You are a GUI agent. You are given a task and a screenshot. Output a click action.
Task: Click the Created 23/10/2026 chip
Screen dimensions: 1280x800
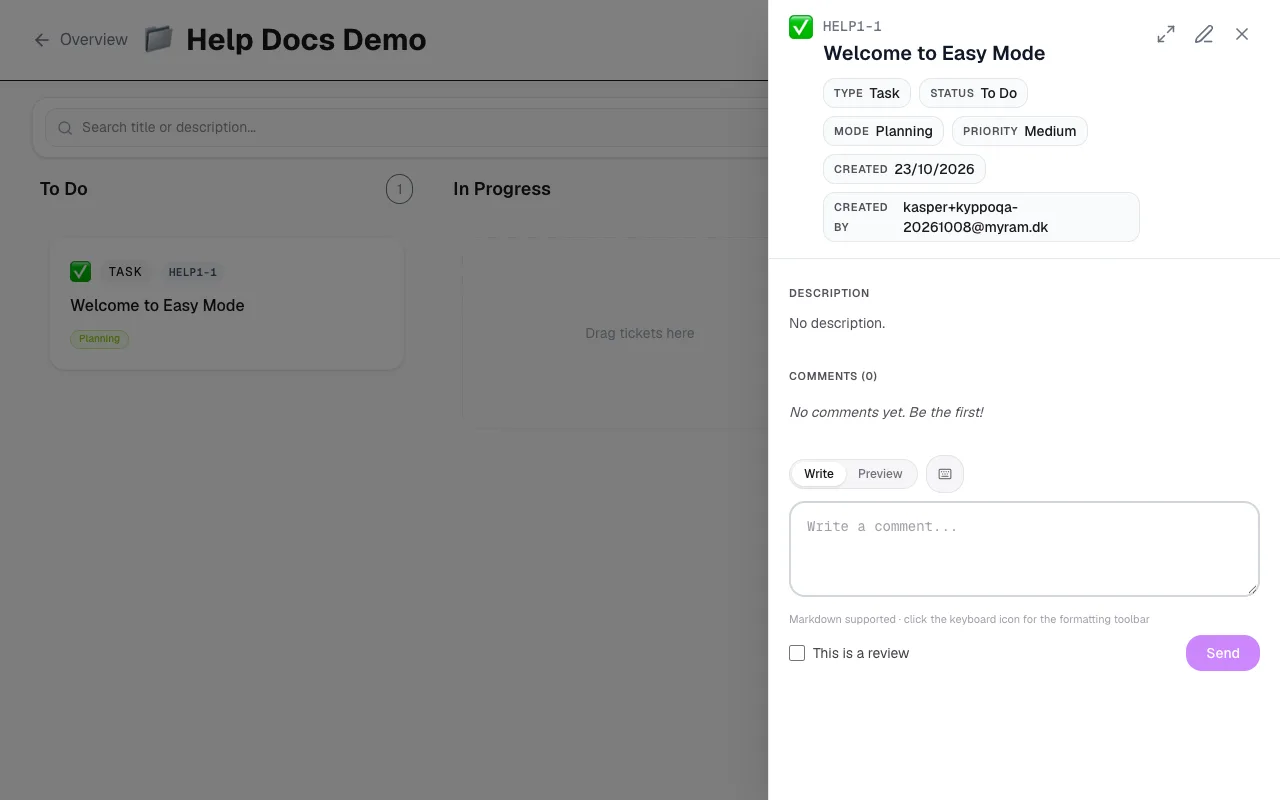coord(904,169)
